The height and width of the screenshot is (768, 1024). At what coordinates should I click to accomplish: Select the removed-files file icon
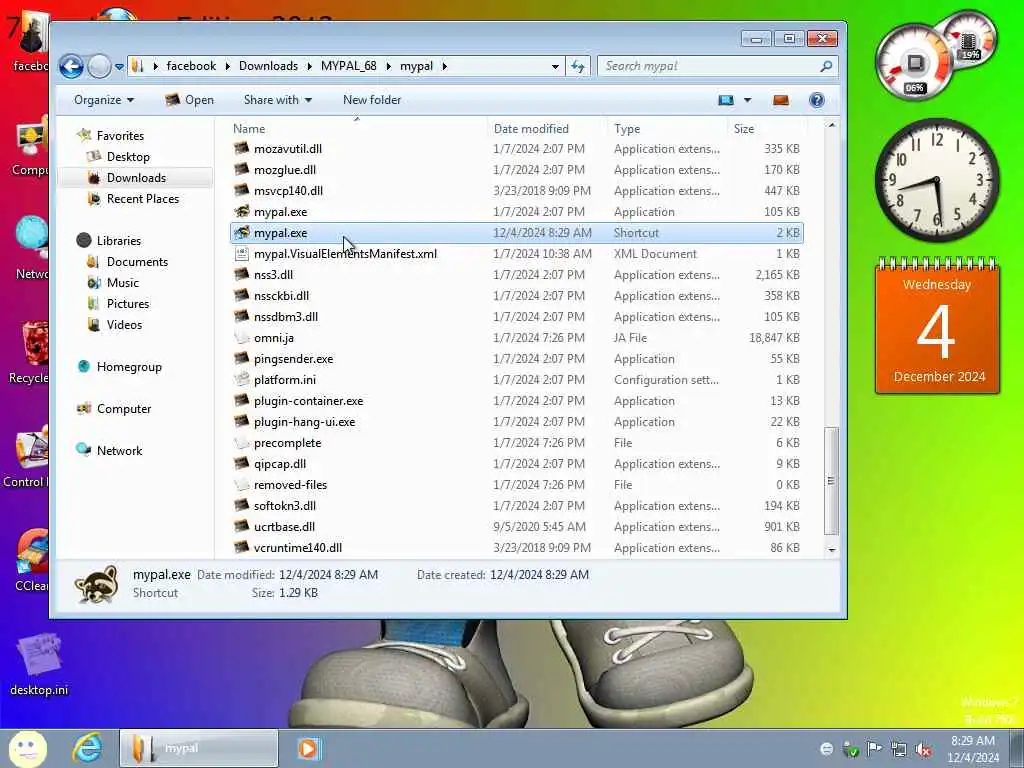242,485
